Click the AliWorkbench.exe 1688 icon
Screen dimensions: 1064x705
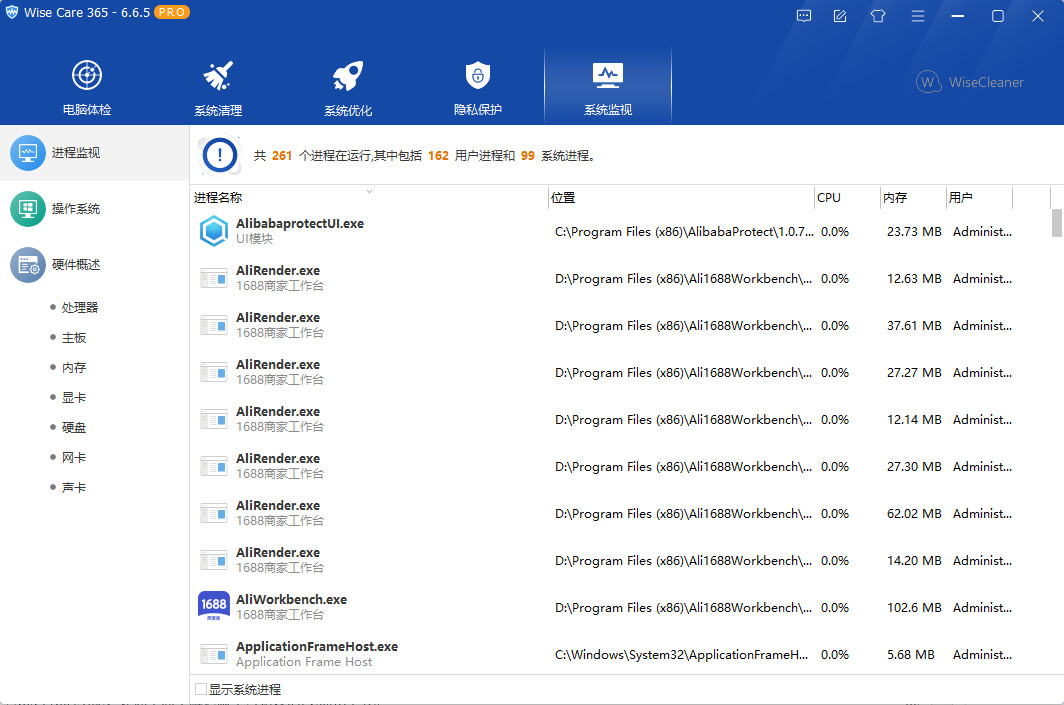pyautogui.click(x=214, y=607)
